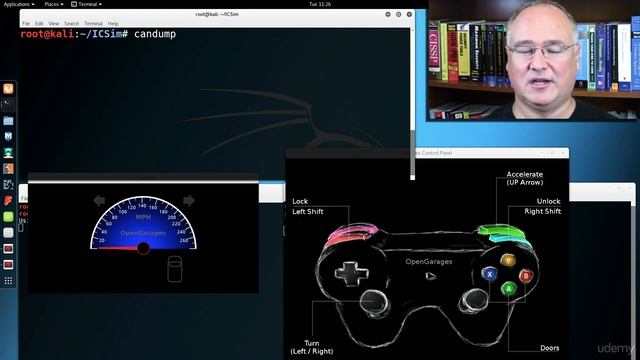The width and height of the screenshot is (640, 360).
Task: Click the Doors label in Control Panel
Action: pyautogui.click(x=550, y=348)
